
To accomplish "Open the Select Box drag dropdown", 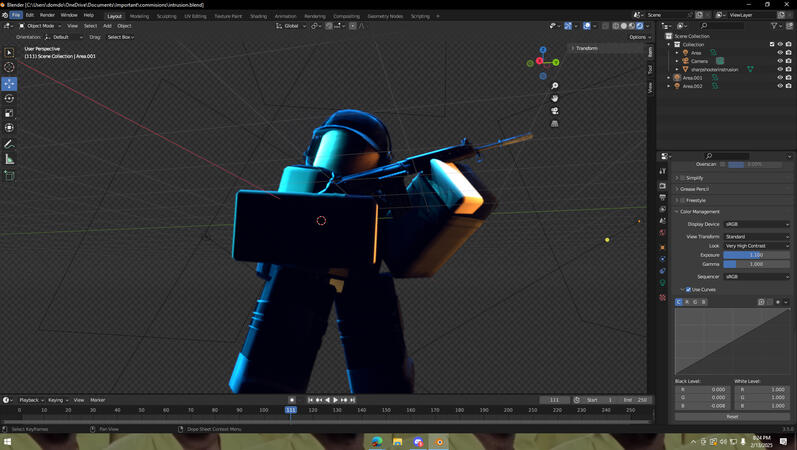I will (x=120, y=37).
